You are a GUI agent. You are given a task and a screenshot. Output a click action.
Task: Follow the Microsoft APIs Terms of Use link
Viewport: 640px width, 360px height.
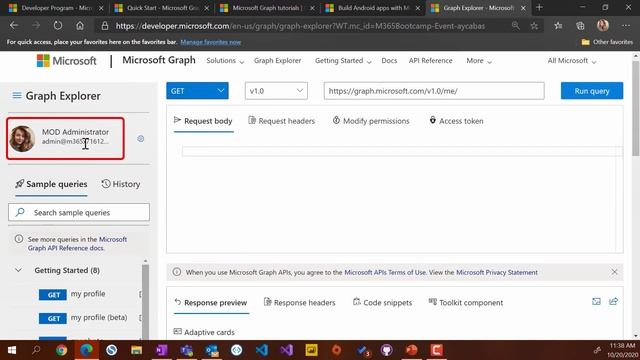tap(385, 272)
